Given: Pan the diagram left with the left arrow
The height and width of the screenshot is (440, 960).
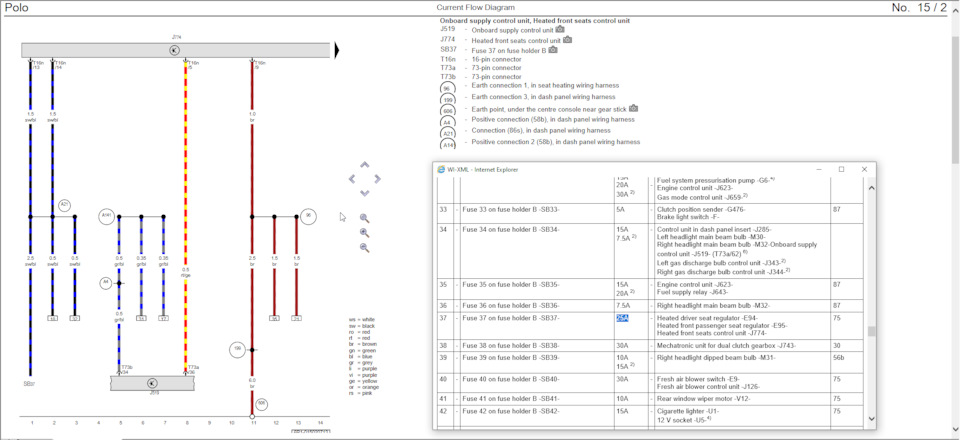Looking at the screenshot, I should tap(351, 179).
